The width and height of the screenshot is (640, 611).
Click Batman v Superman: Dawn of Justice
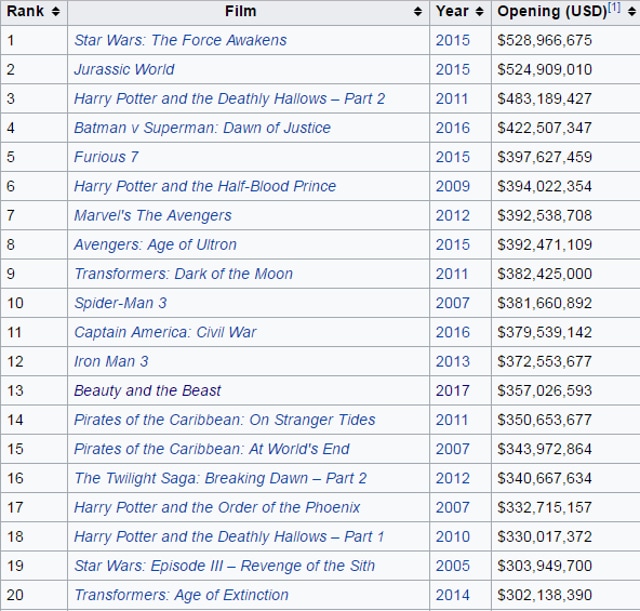202,128
